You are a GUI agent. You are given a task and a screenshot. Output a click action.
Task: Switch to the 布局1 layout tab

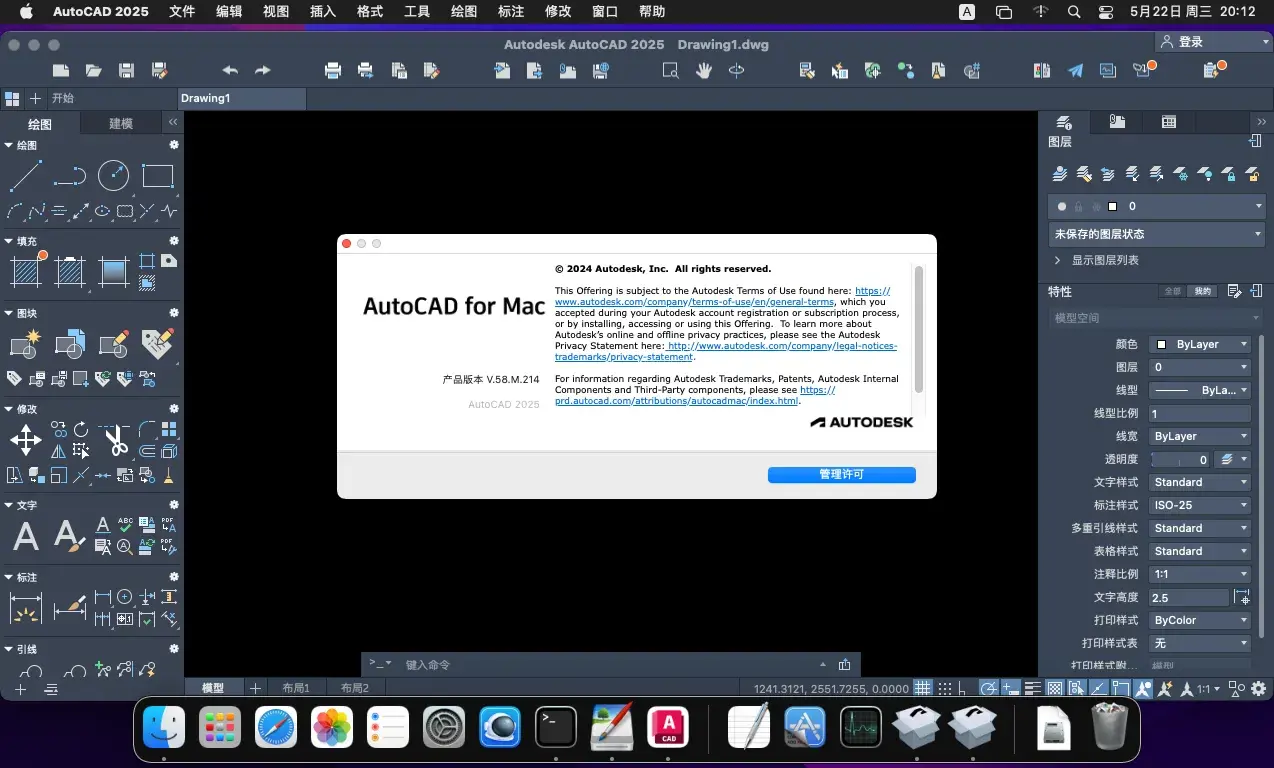pyautogui.click(x=296, y=688)
